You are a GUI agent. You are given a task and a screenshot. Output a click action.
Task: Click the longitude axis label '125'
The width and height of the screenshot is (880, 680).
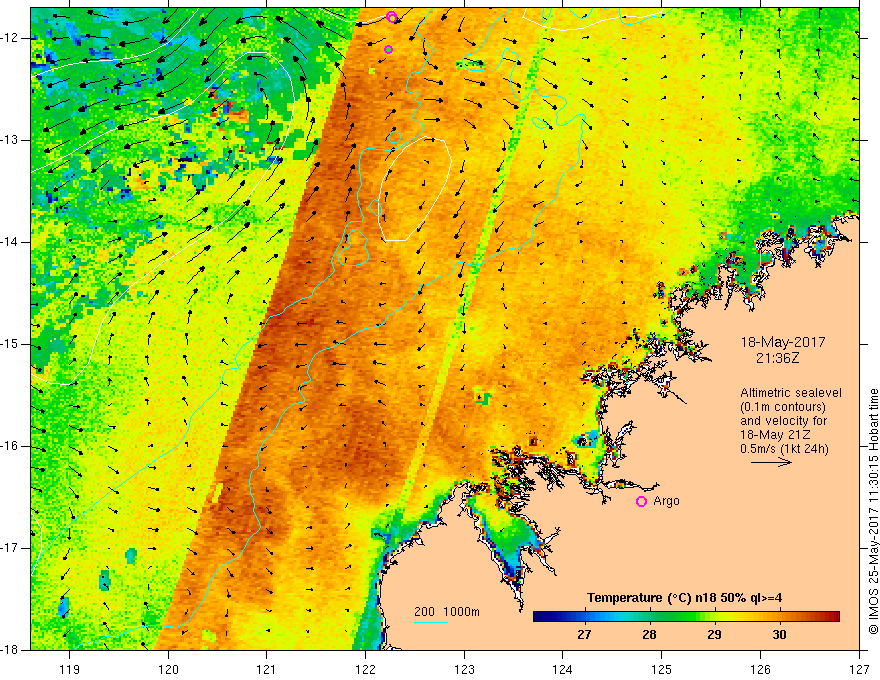pyautogui.click(x=662, y=669)
